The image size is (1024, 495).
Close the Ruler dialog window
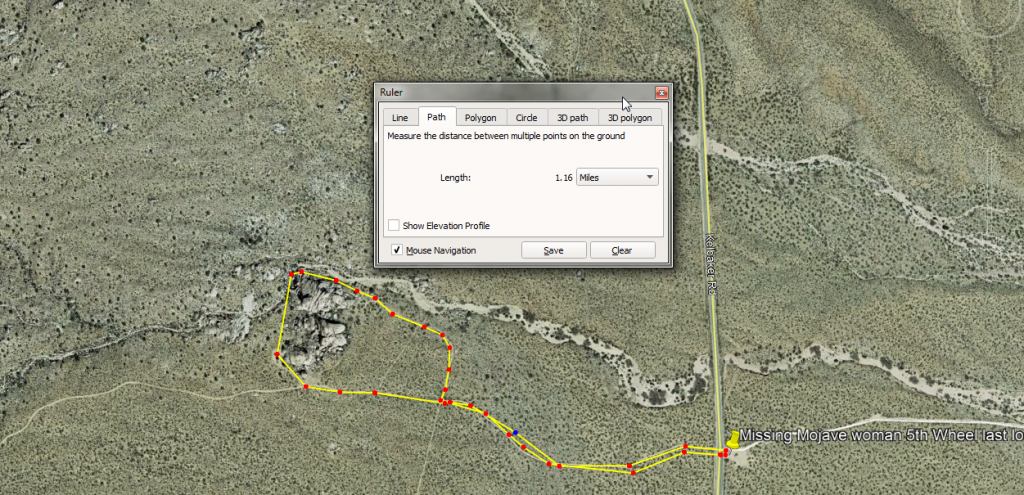[x=660, y=92]
